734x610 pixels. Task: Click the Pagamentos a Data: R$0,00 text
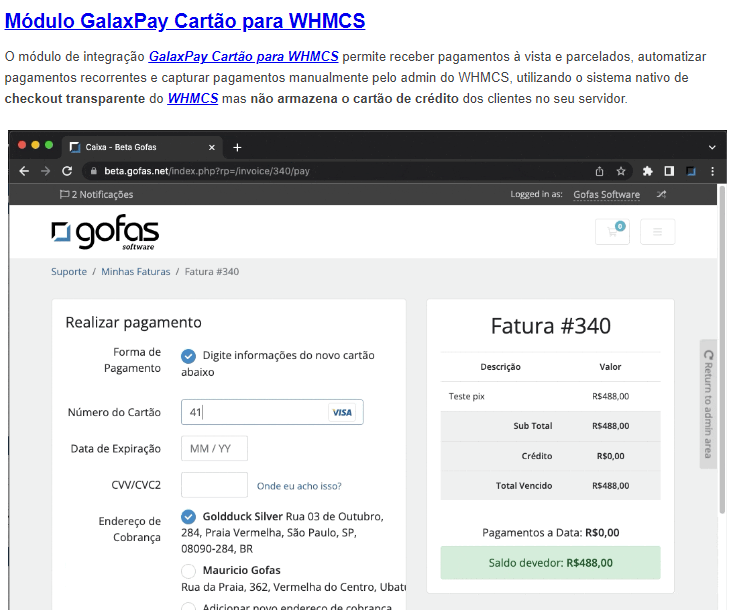(x=550, y=533)
